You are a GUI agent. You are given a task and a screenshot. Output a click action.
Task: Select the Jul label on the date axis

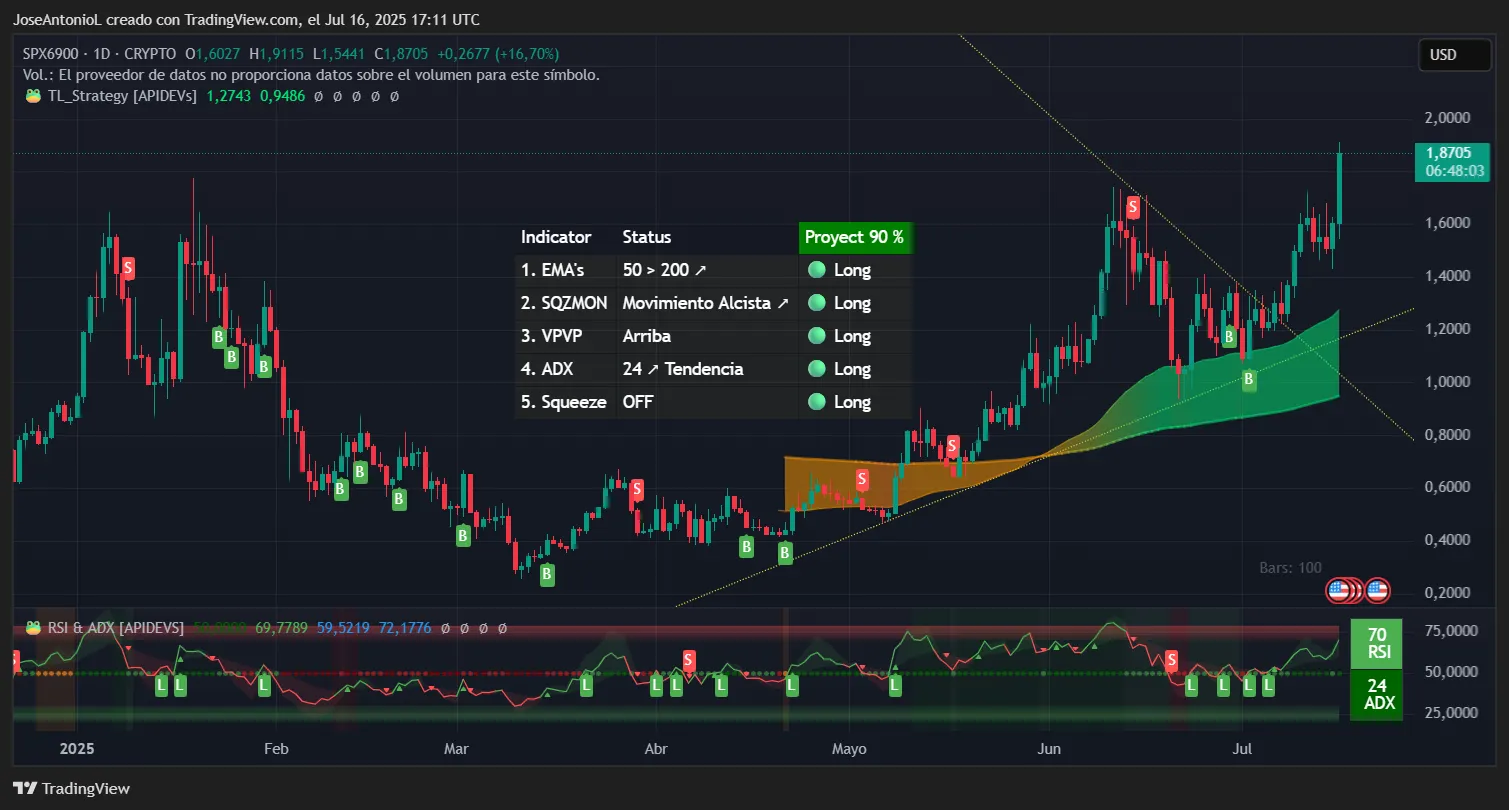pos(1241,748)
